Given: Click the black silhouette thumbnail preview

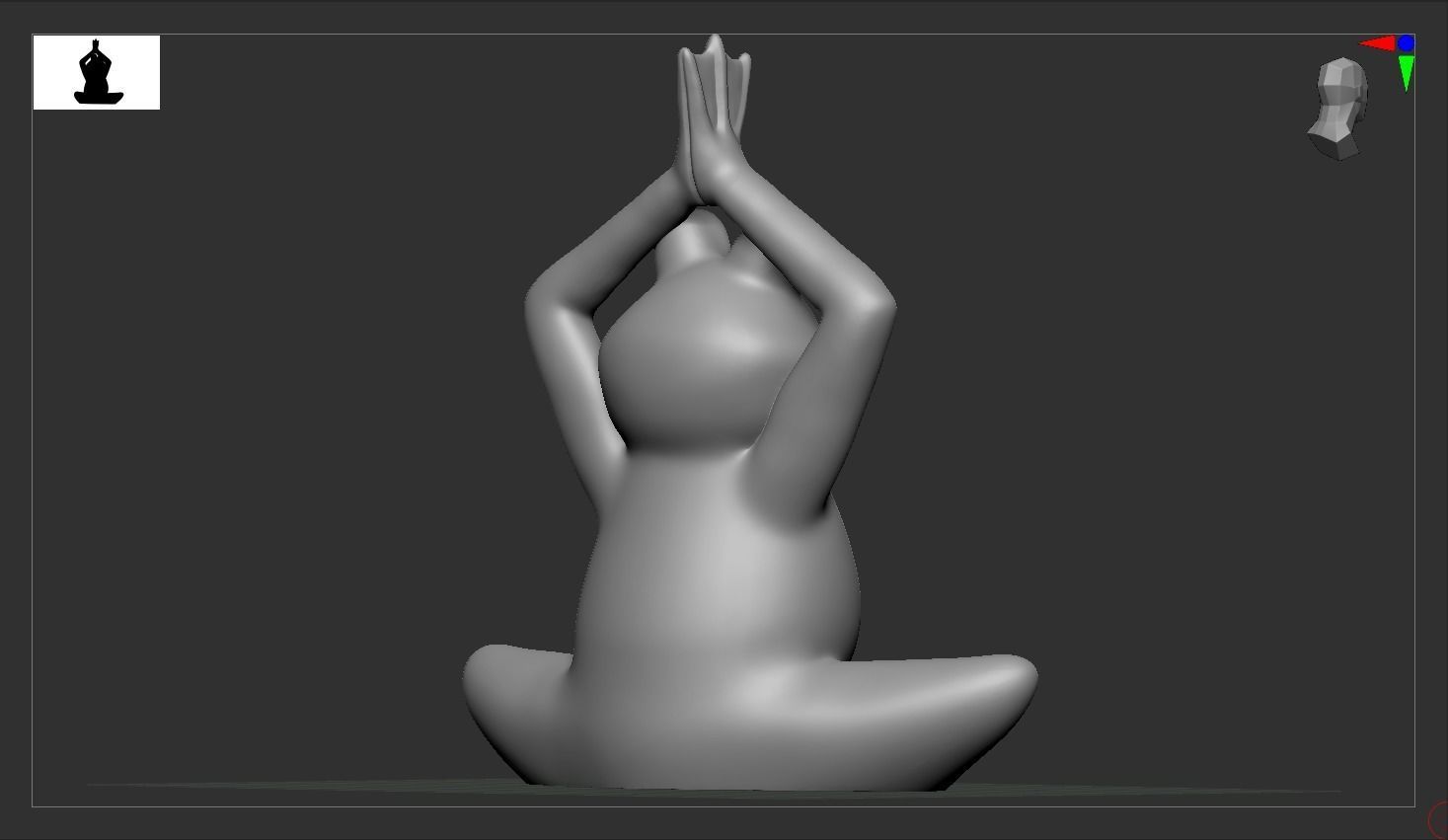Looking at the screenshot, I should coord(97,72).
